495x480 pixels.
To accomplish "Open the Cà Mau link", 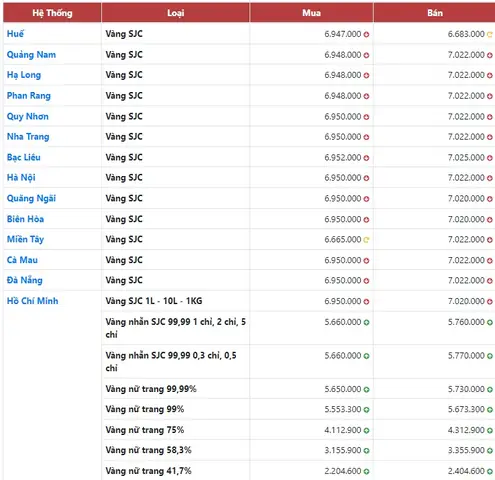I will tap(22, 260).
